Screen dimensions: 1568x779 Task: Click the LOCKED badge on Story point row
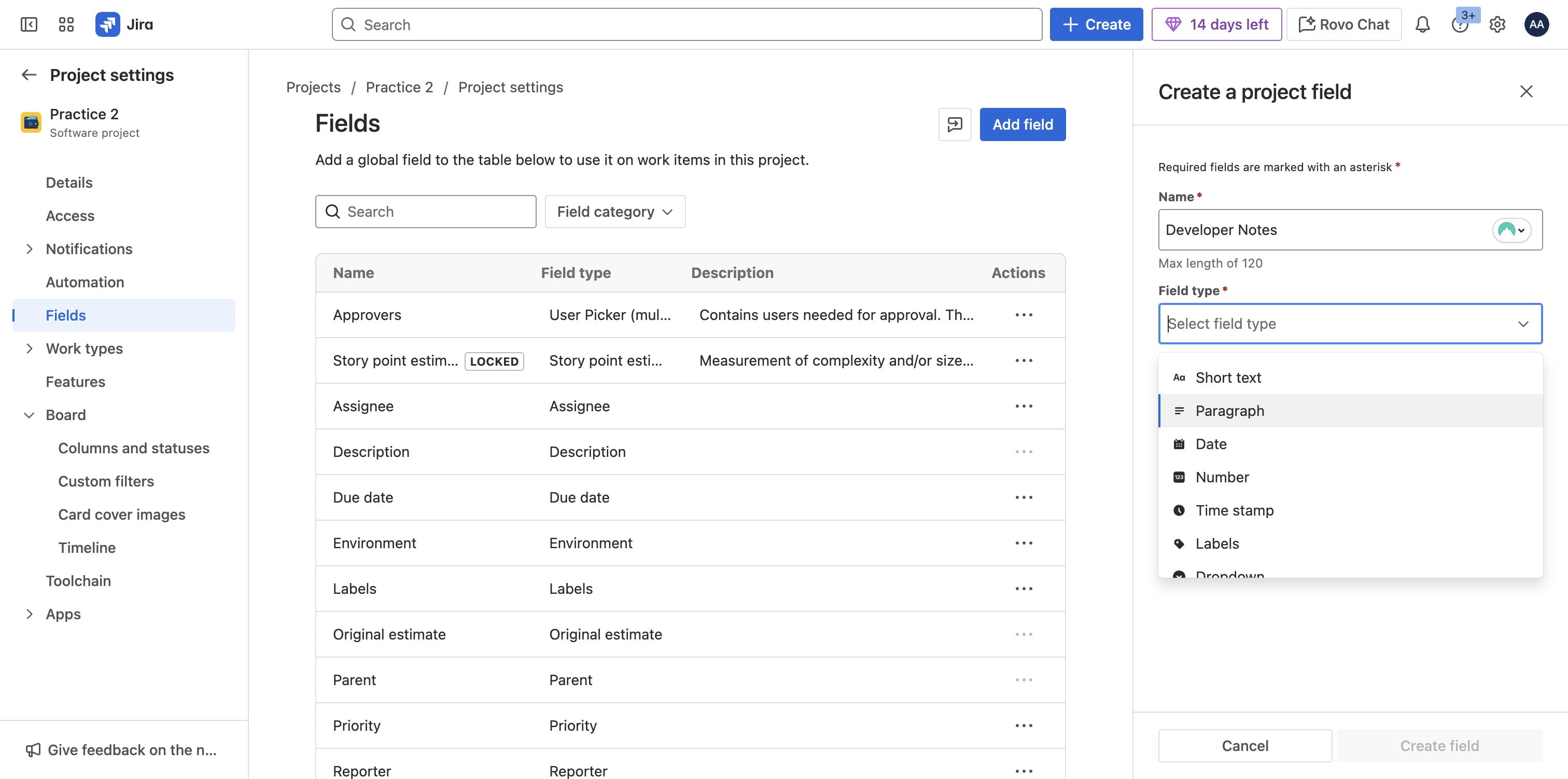(x=494, y=361)
